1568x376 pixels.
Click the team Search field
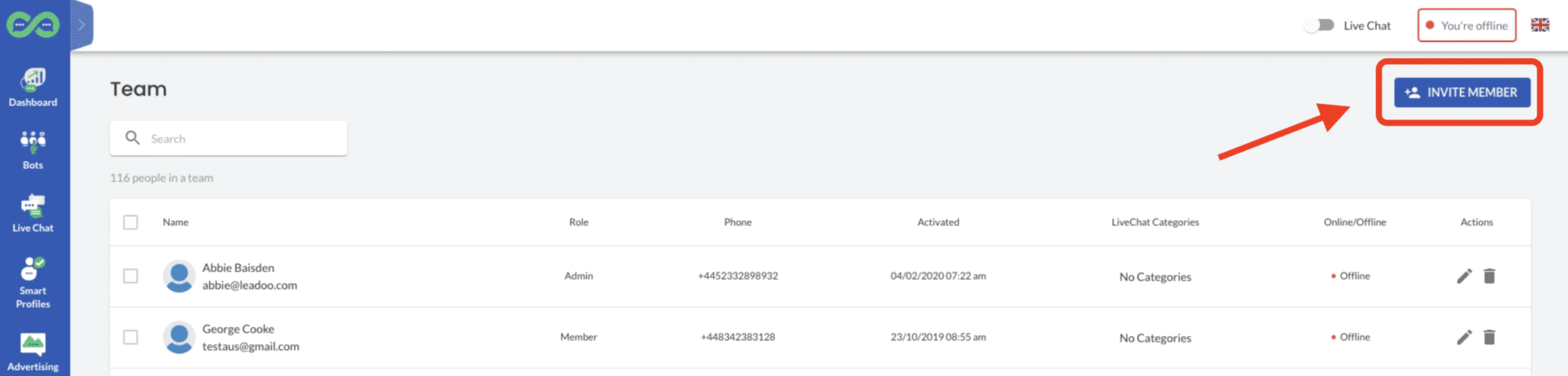pos(237,139)
